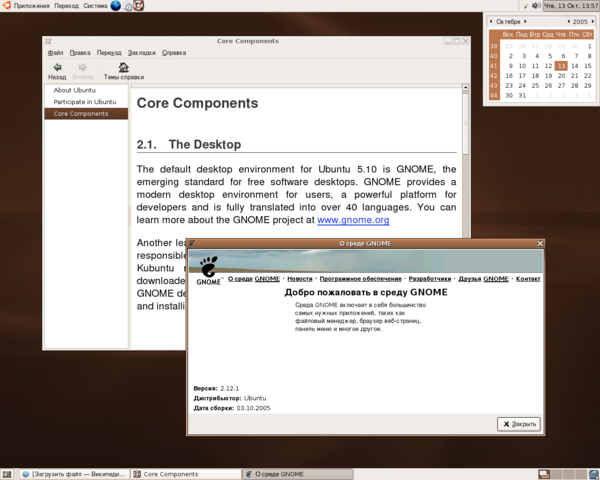This screenshot has width=600, height=480.
Task: Launch the web browser globe icon in top panel
Action: pyautogui.click(x=115, y=6)
